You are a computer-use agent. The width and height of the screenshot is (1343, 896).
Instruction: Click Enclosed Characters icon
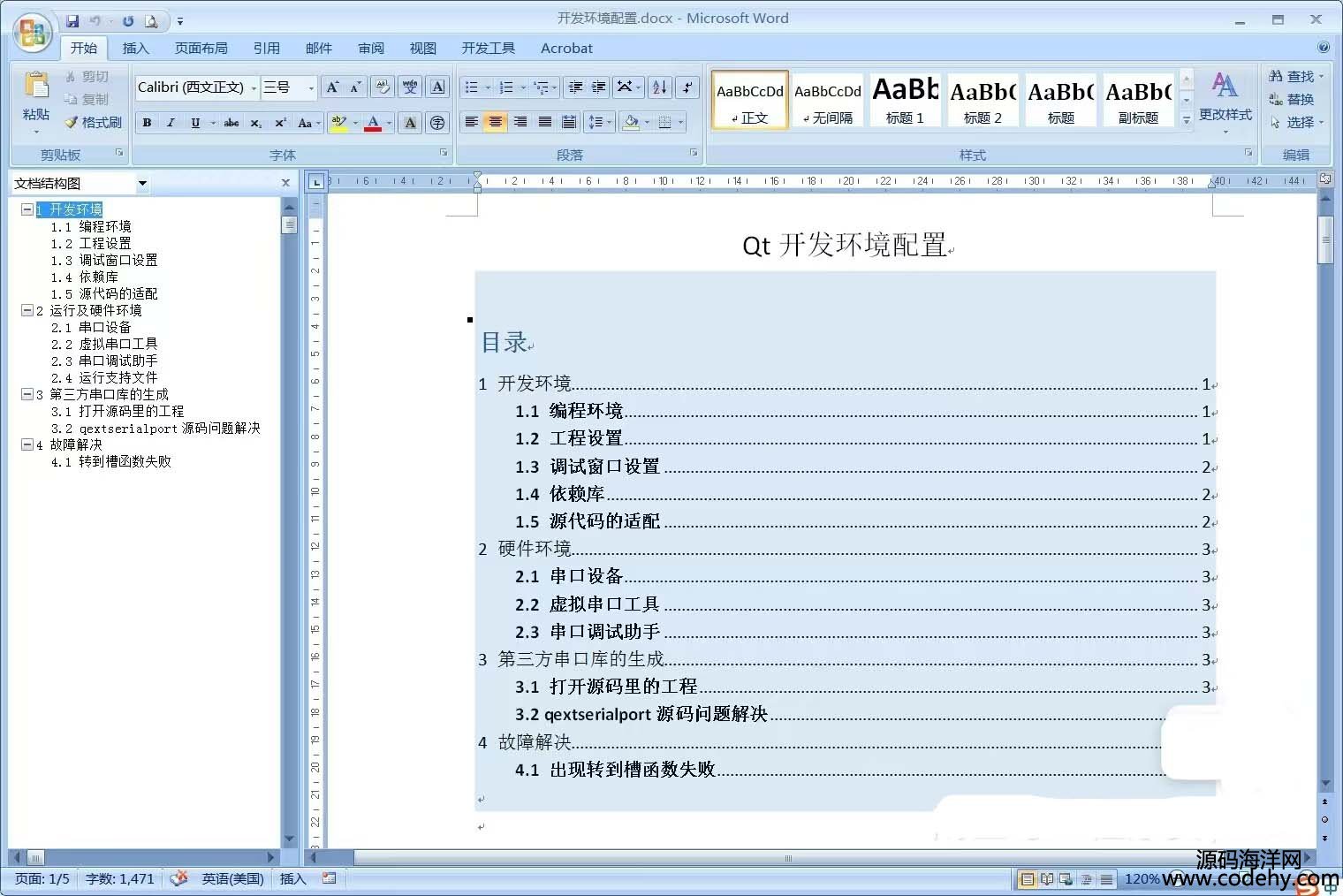[437, 123]
